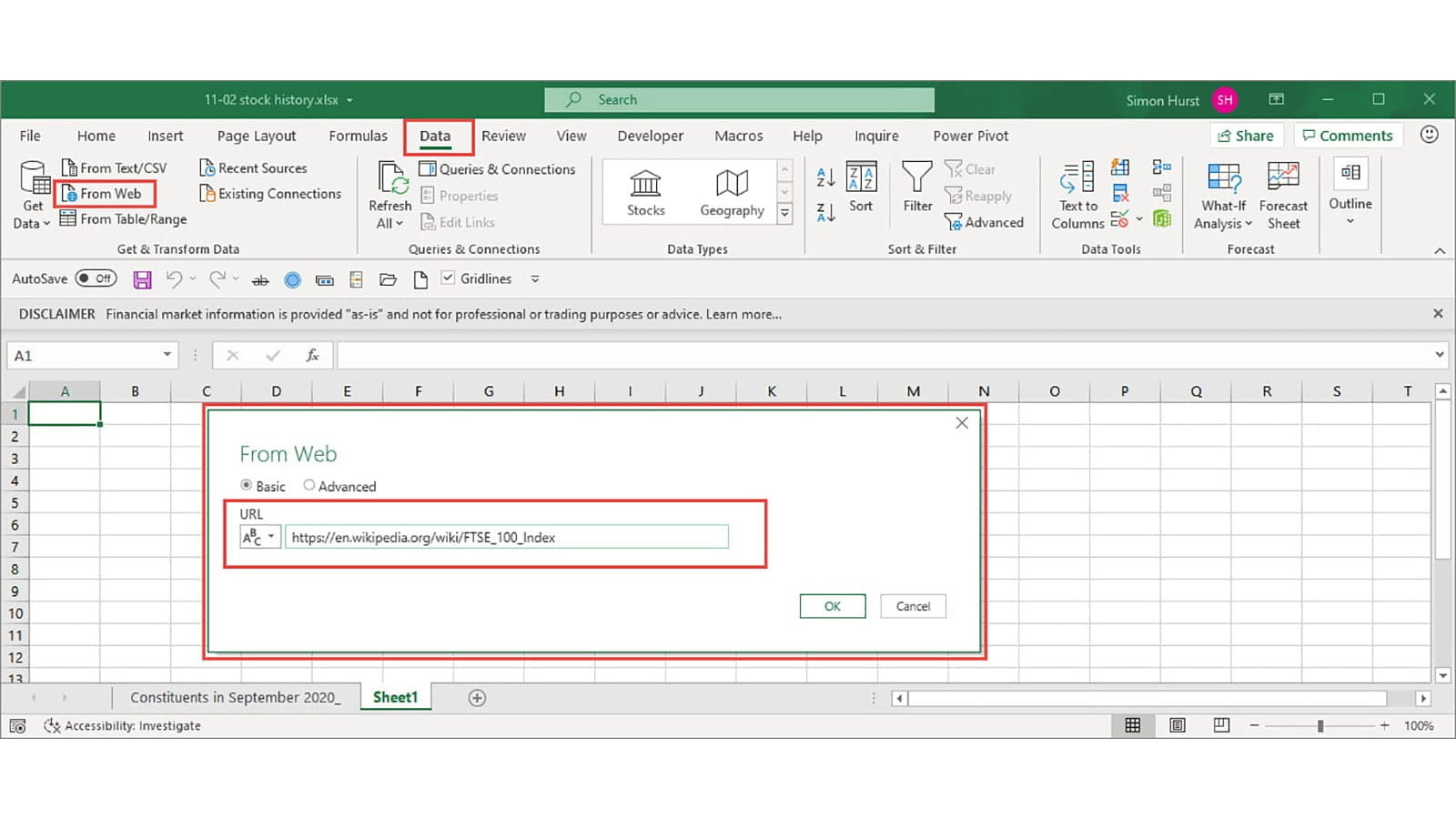Click into the URL text field
The height and width of the screenshot is (819, 1456).
pyautogui.click(x=506, y=537)
